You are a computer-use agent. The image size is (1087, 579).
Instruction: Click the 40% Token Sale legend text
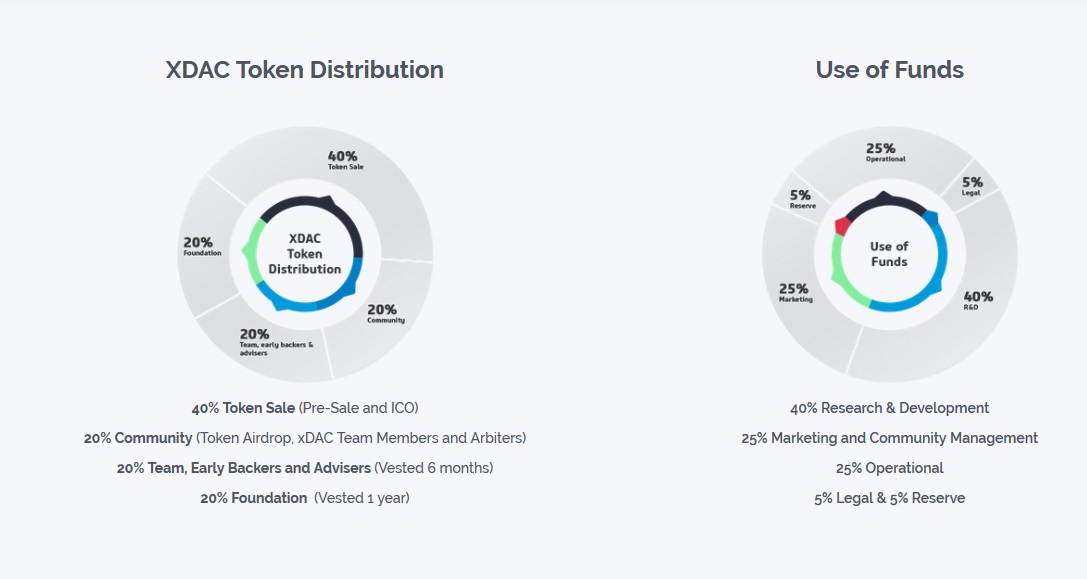point(305,408)
